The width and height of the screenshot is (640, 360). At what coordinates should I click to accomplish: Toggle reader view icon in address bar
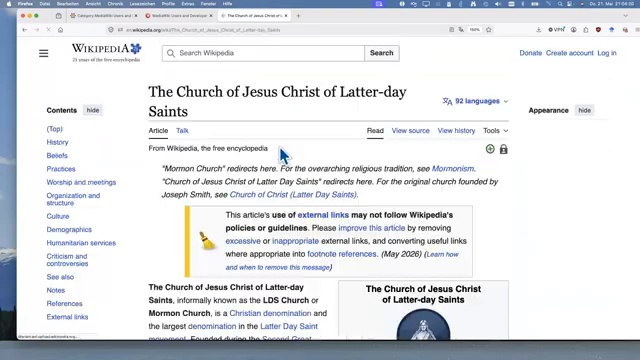pyautogui.click(x=451, y=30)
